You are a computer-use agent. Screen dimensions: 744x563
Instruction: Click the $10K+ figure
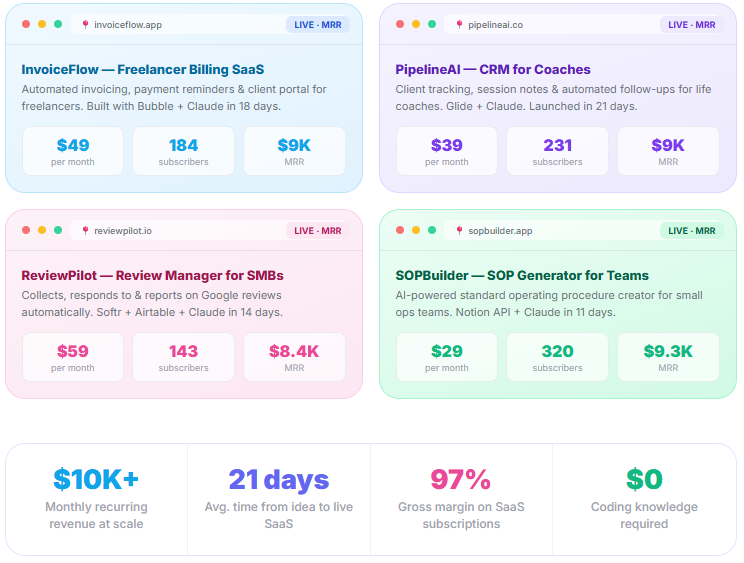[96, 479]
